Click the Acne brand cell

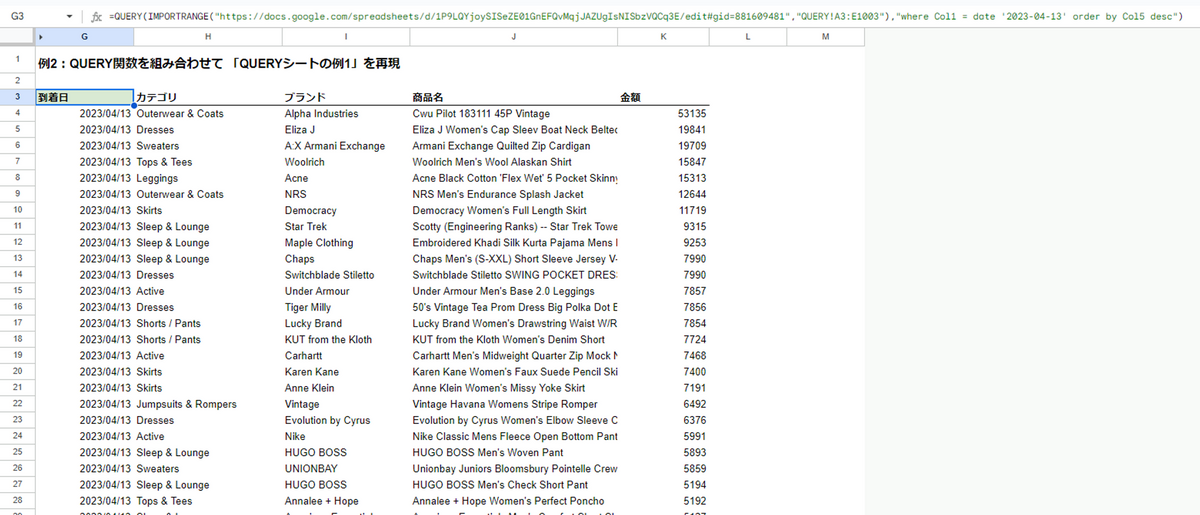click(x=345, y=178)
